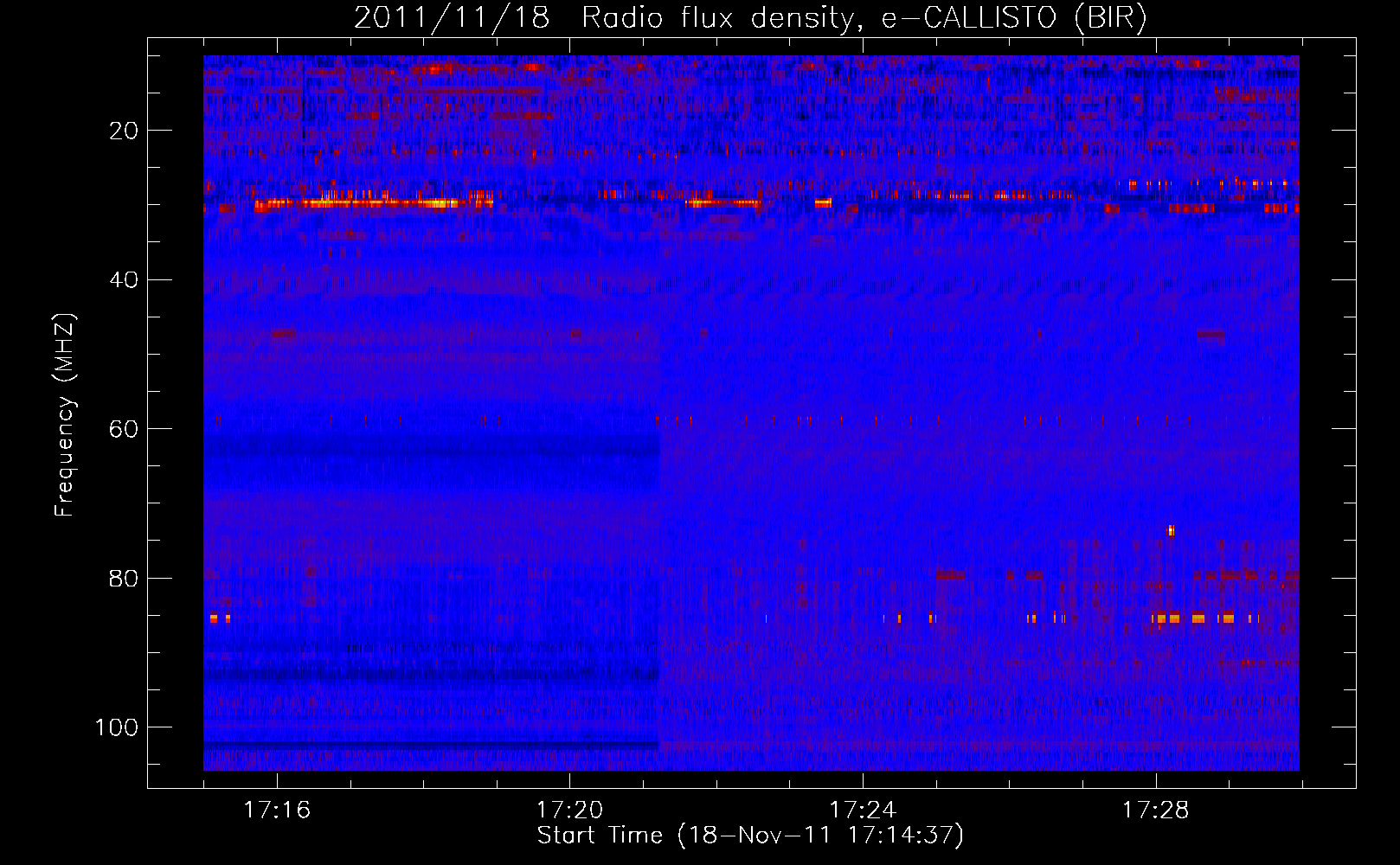Click the 'Start Time (18-Nov-11 17:14:37)' label

pyautogui.click(x=750, y=836)
